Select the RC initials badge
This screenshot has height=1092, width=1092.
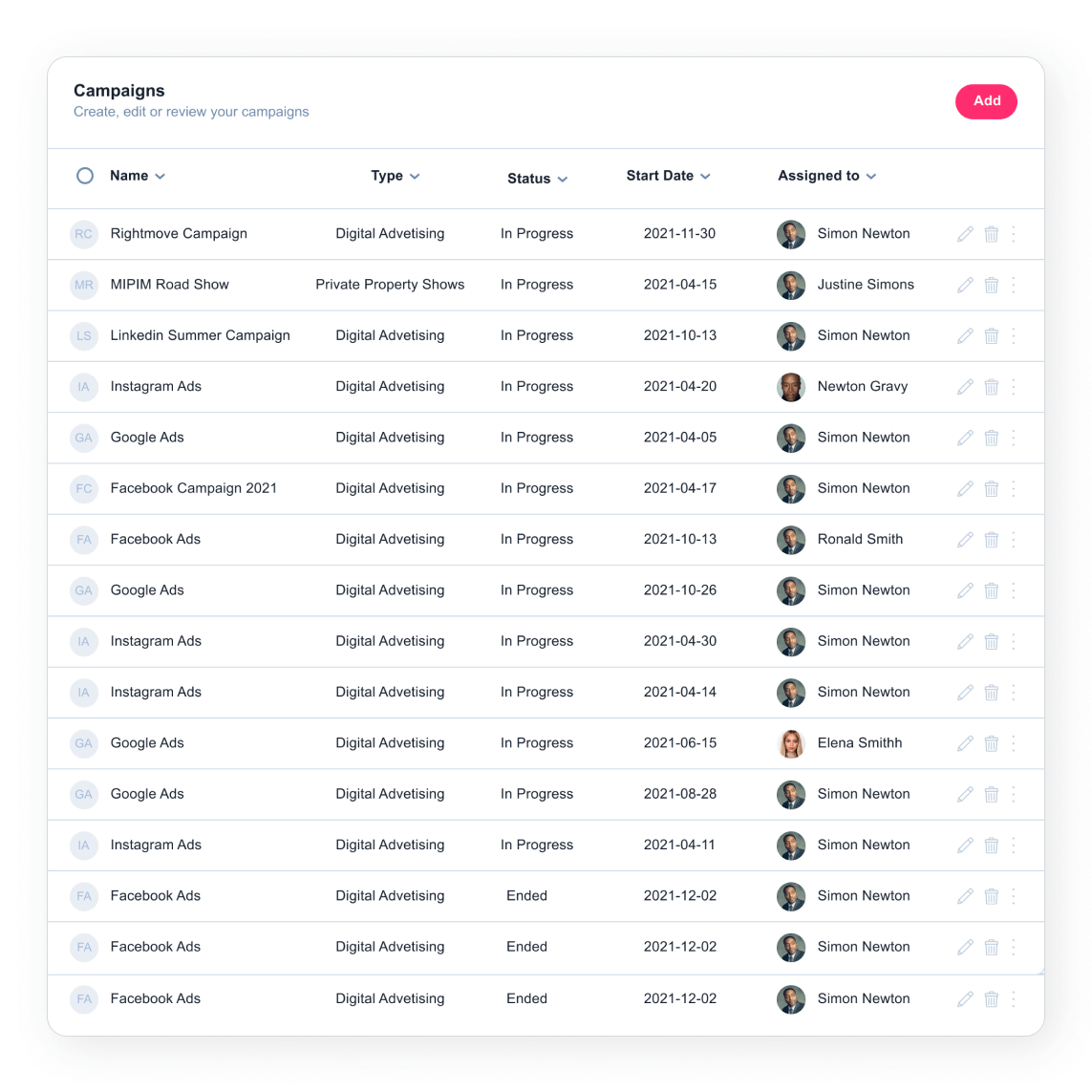click(x=83, y=234)
